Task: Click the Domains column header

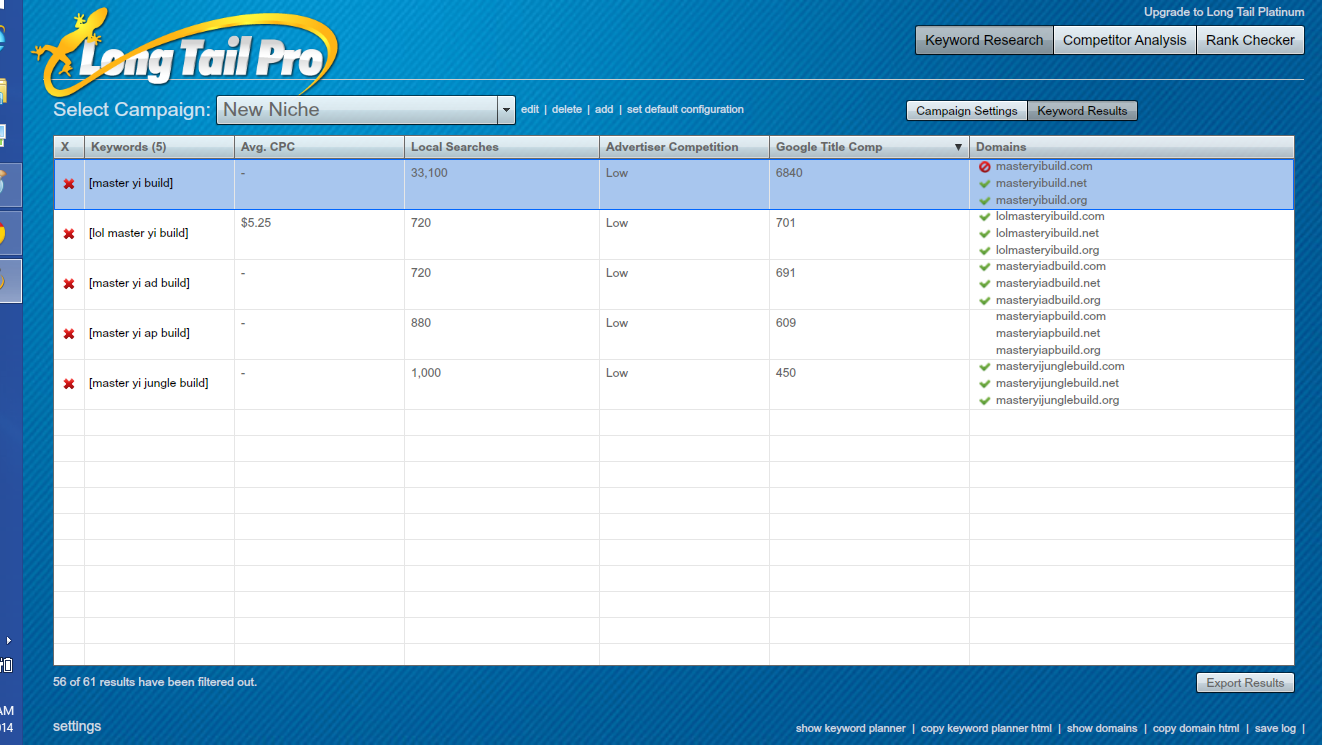Action: pos(1132,147)
